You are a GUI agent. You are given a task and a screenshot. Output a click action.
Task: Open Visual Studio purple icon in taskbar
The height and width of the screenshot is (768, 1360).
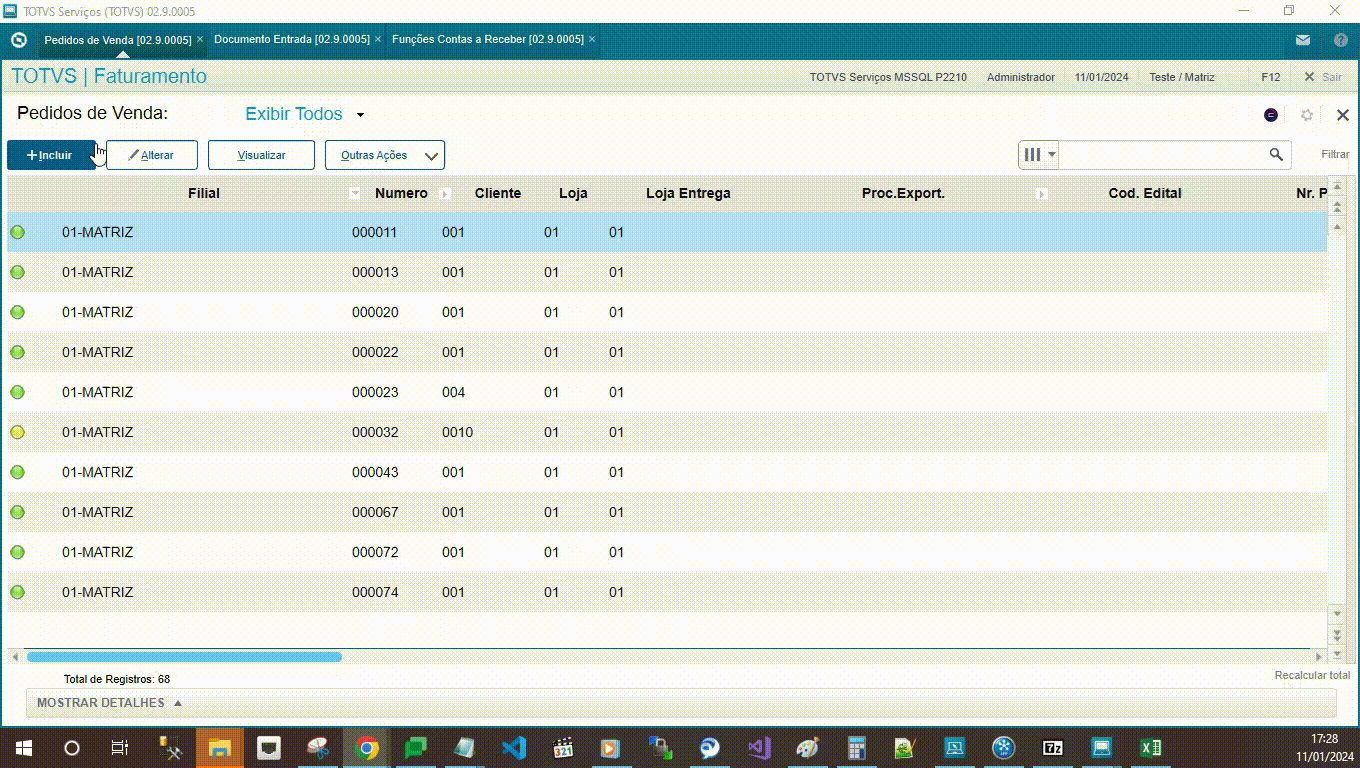[x=759, y=748]
